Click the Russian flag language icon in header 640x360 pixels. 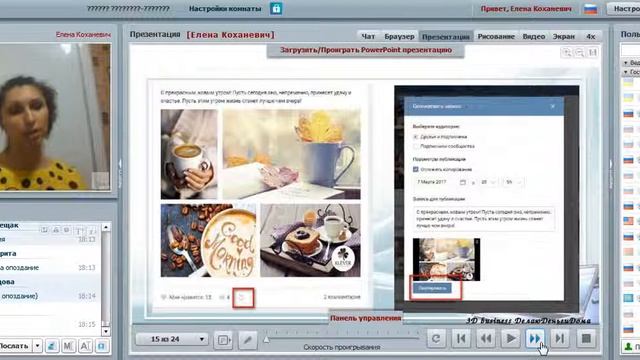pyautogui.click(x=590, y=9)
